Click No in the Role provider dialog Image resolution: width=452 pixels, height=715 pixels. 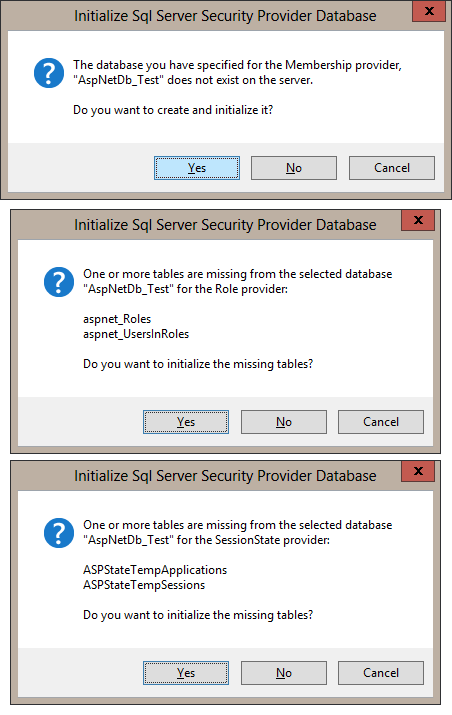(x=284, y=422)
